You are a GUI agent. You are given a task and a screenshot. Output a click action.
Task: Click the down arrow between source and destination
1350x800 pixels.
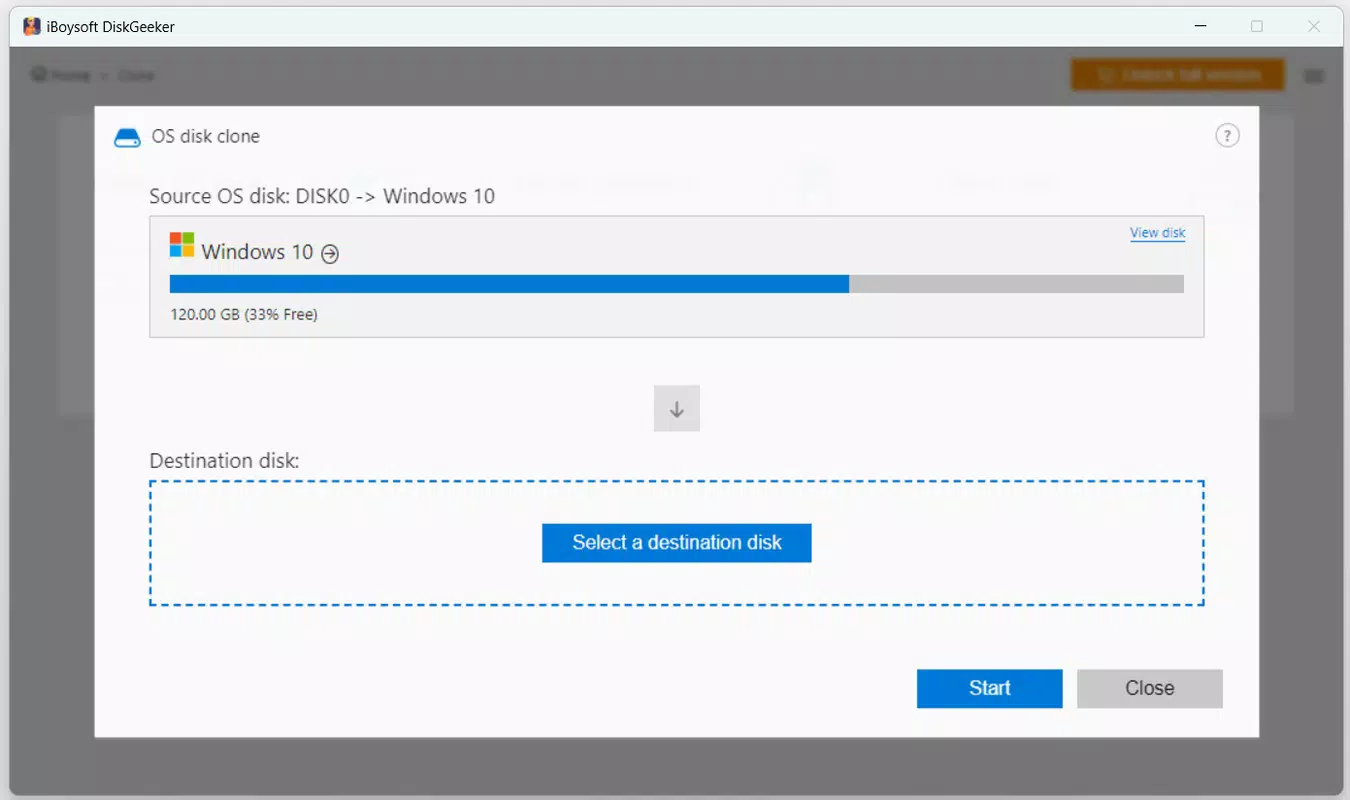click(x=677, y=409)
